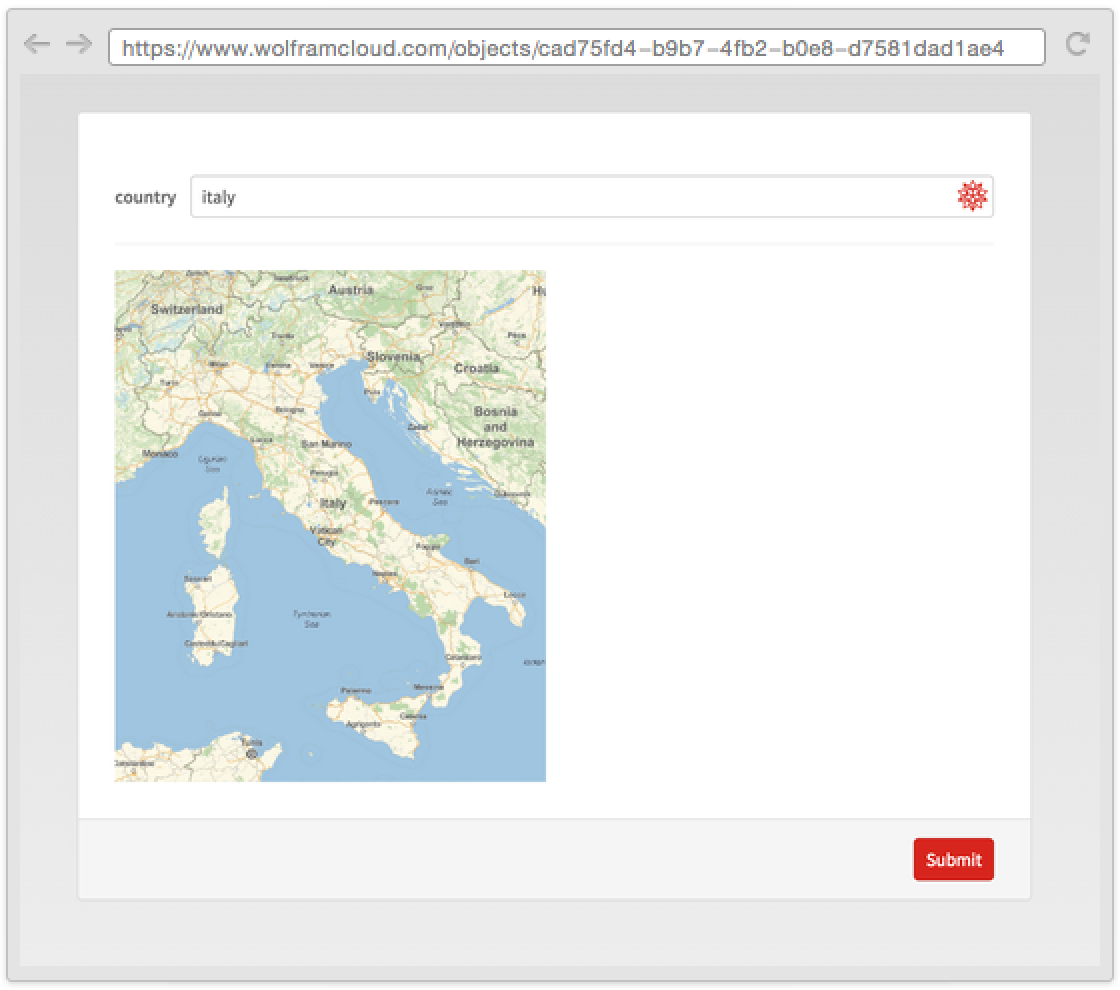
Task: Click the Slovenia label on the map
Action: 393,356
